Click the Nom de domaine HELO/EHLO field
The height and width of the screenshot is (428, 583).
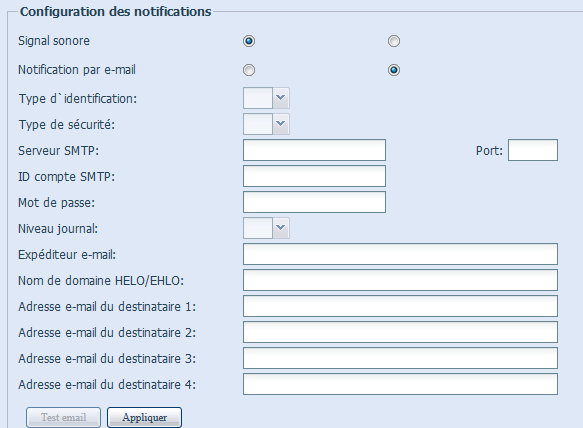400,280
